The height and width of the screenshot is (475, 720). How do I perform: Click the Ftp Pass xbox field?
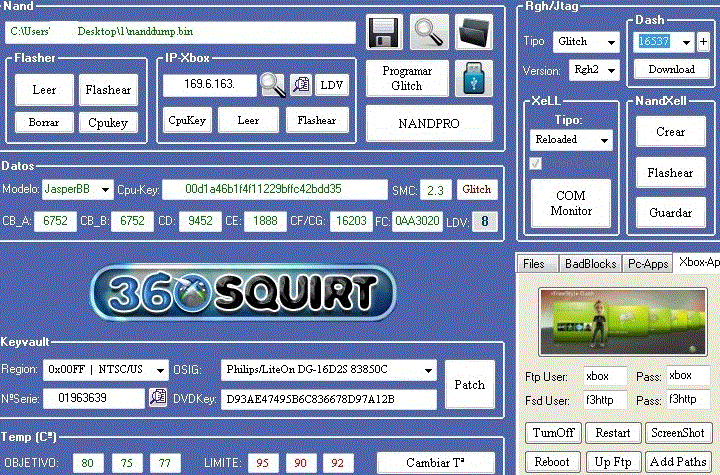(x=688, y=376)
